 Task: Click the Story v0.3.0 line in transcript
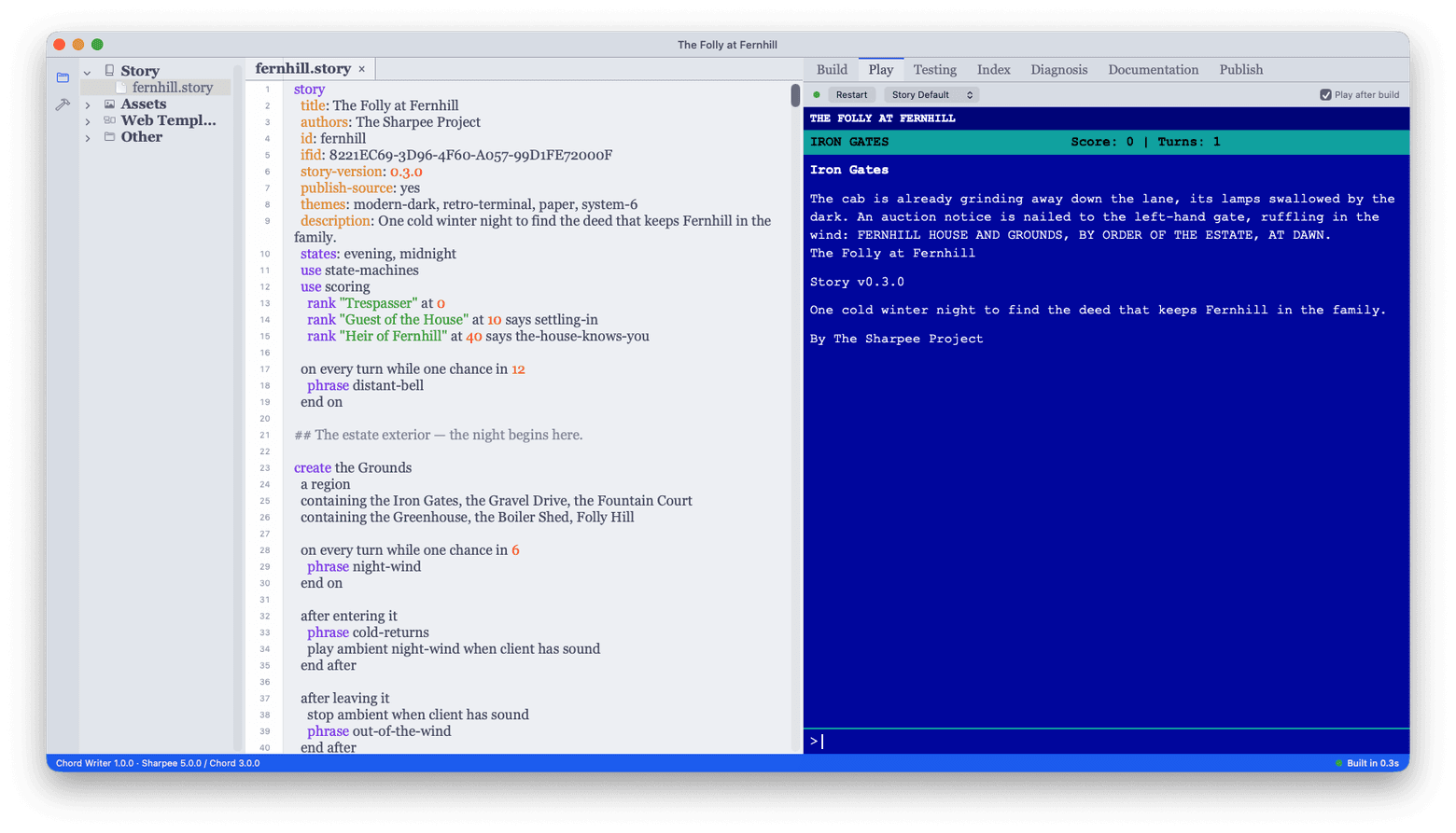(x=857, y=282)
